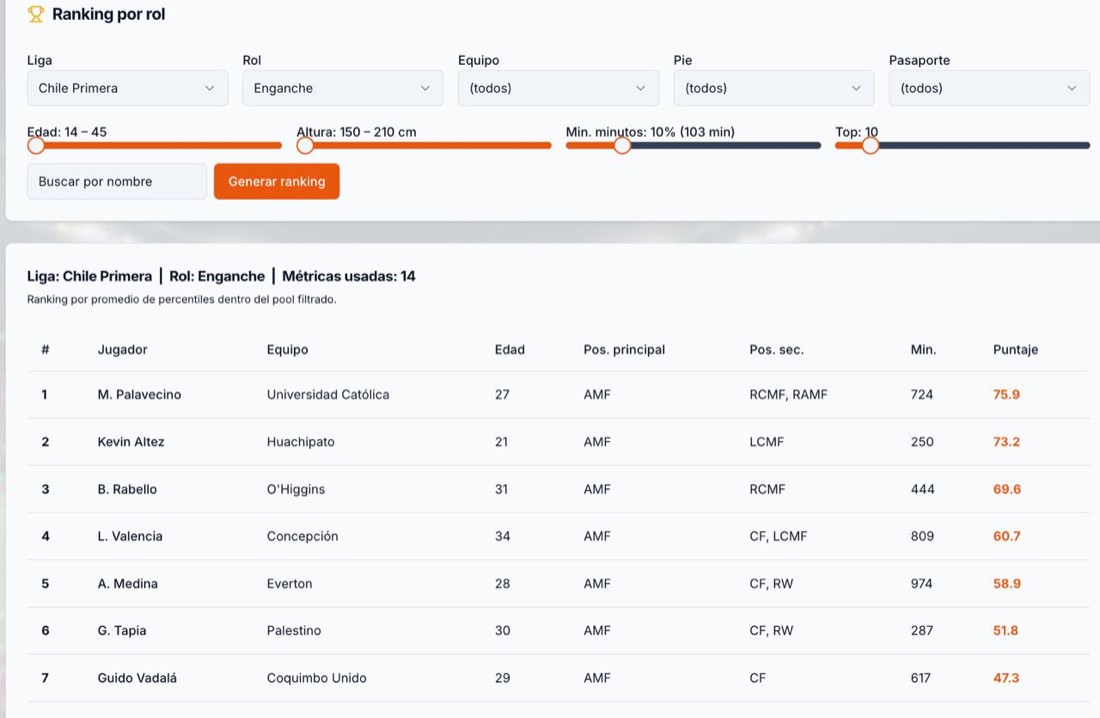Image resolution: width=1100 pixels, height=718 pixels.
Task: Click the Métricas usadas: 14 text
Action: (x=349, y=277)
